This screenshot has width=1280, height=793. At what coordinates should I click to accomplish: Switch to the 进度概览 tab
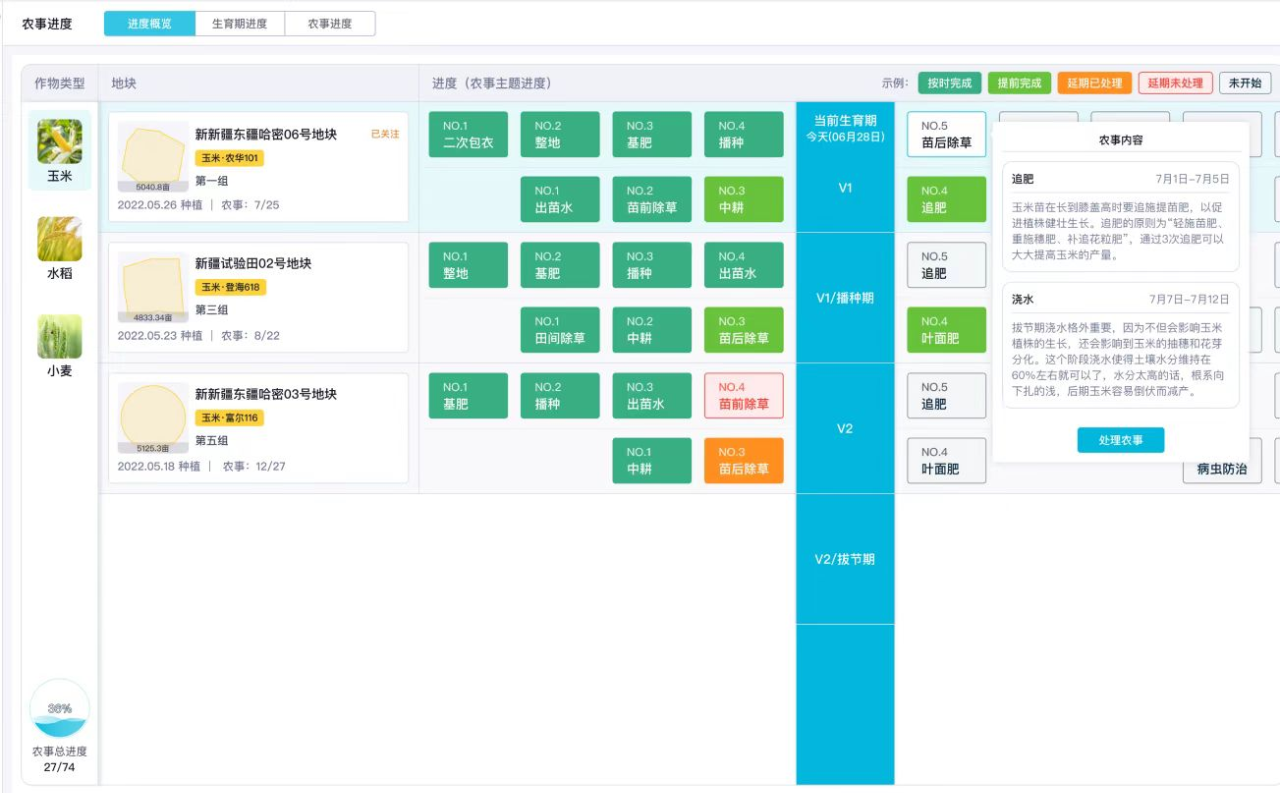coord(150,24)
